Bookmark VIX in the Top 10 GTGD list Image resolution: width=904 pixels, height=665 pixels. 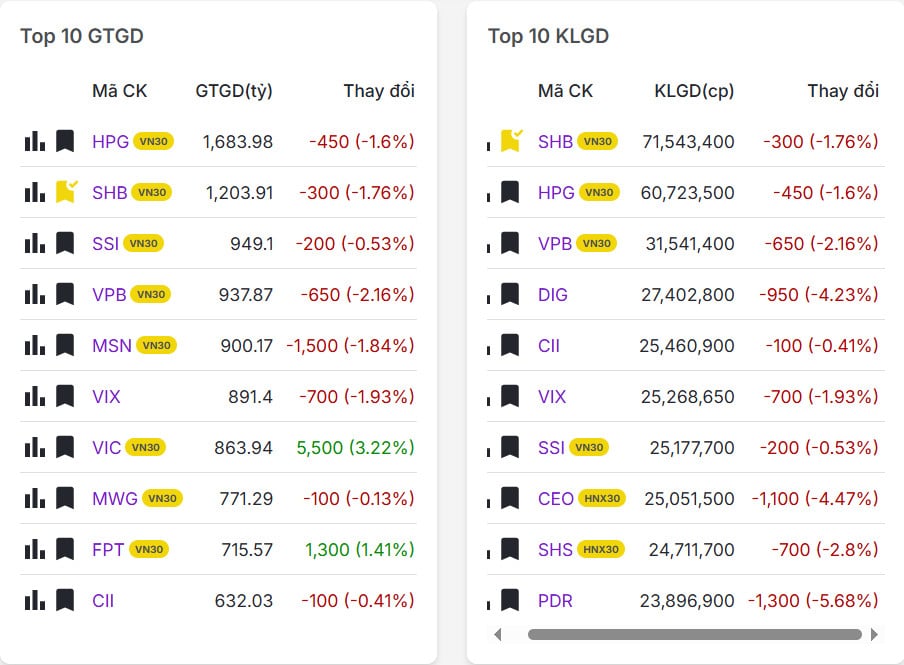[65, 396]
